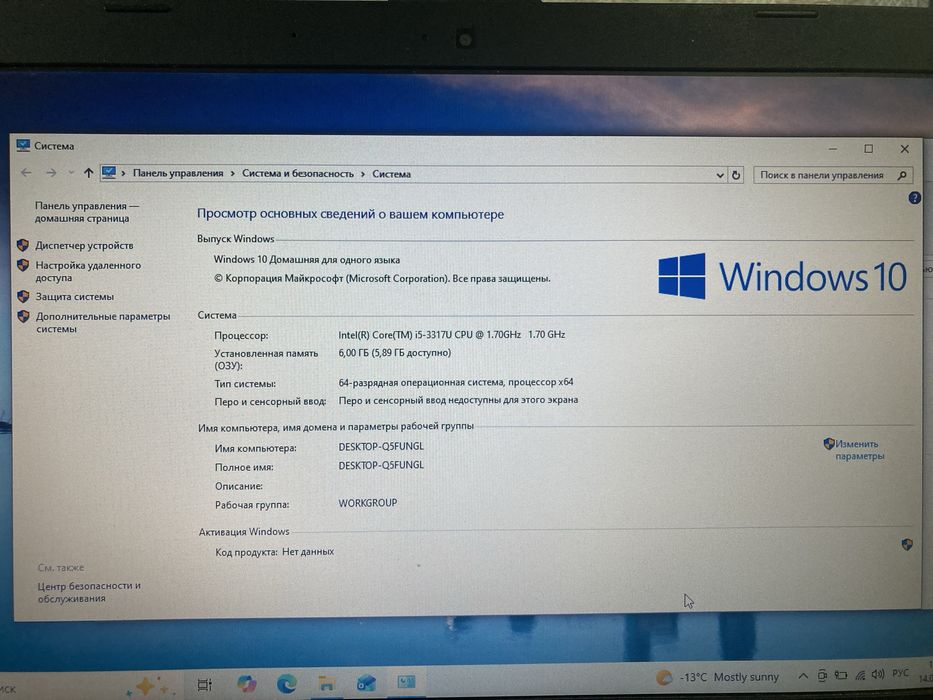Open Task View on taskbar
The image size is (933, 700).
204,685
